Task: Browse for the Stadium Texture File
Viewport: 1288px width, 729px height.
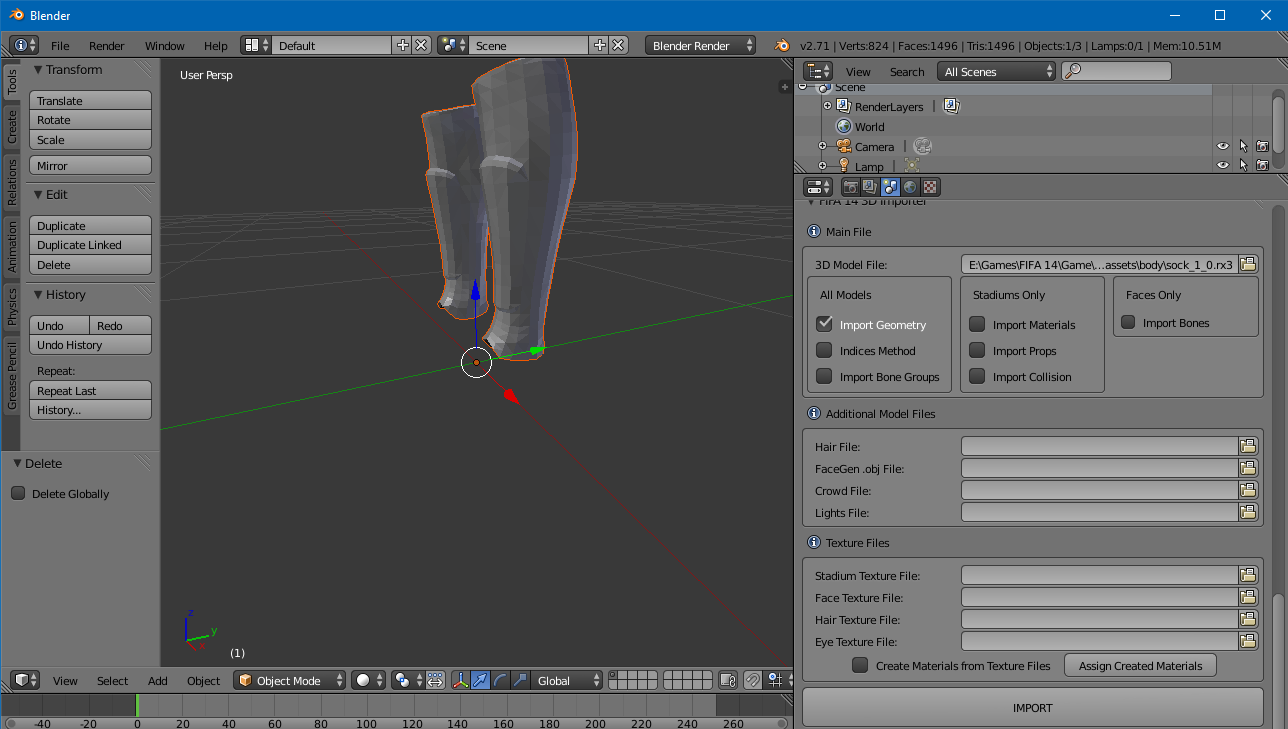Action: point(1248,575)
